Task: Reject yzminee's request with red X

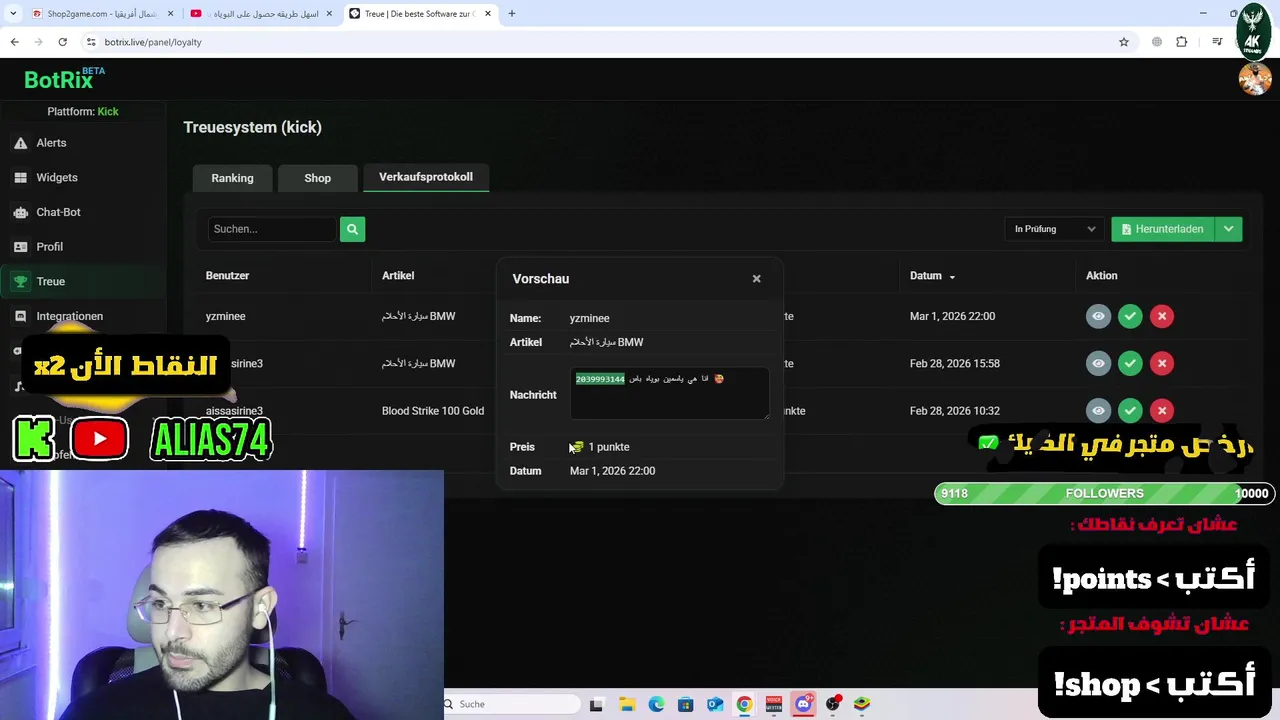Action: (x=1162, y=316)
